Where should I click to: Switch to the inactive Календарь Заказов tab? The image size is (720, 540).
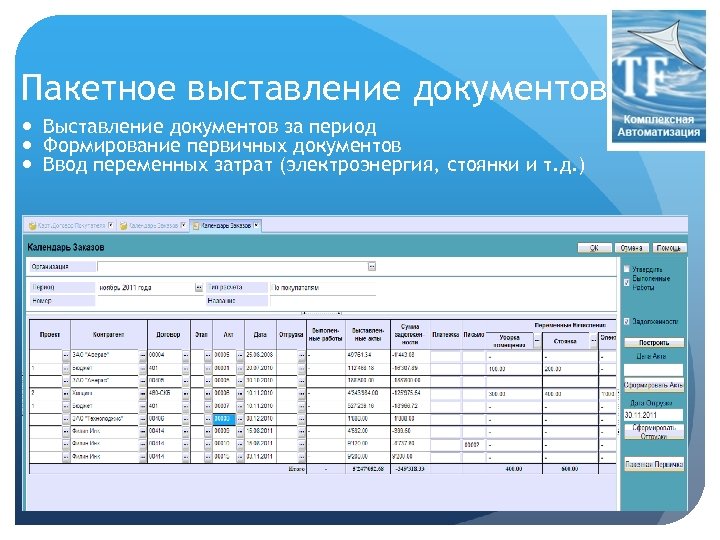153,225
